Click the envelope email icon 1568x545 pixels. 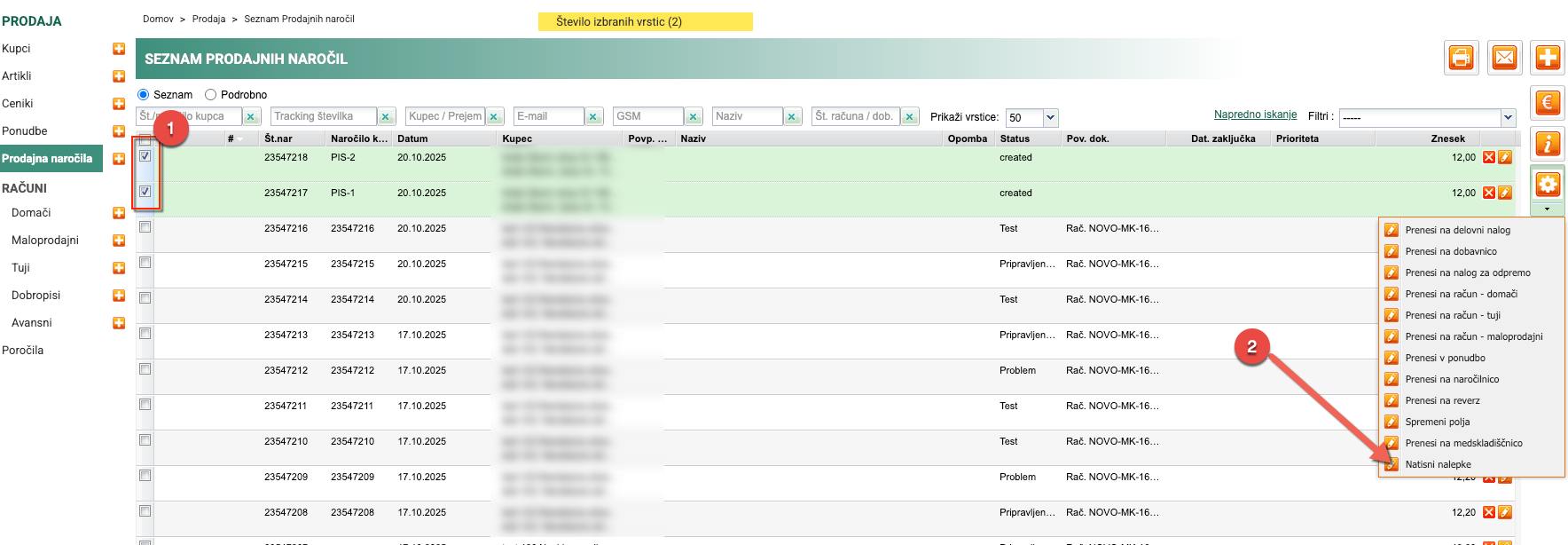pos(1505,58)
